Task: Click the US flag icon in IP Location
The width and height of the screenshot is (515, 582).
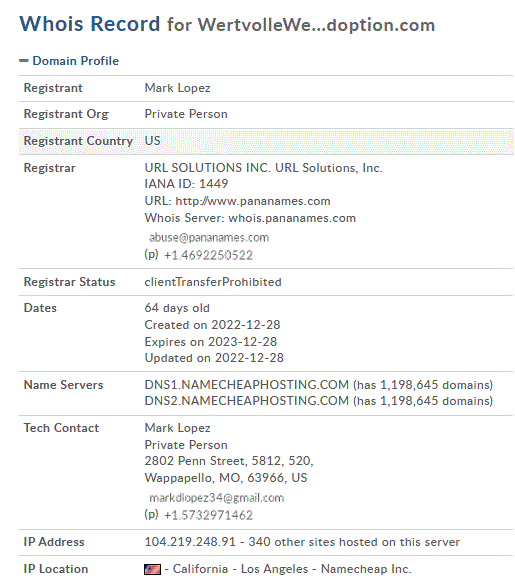Action: pos(153,569)
